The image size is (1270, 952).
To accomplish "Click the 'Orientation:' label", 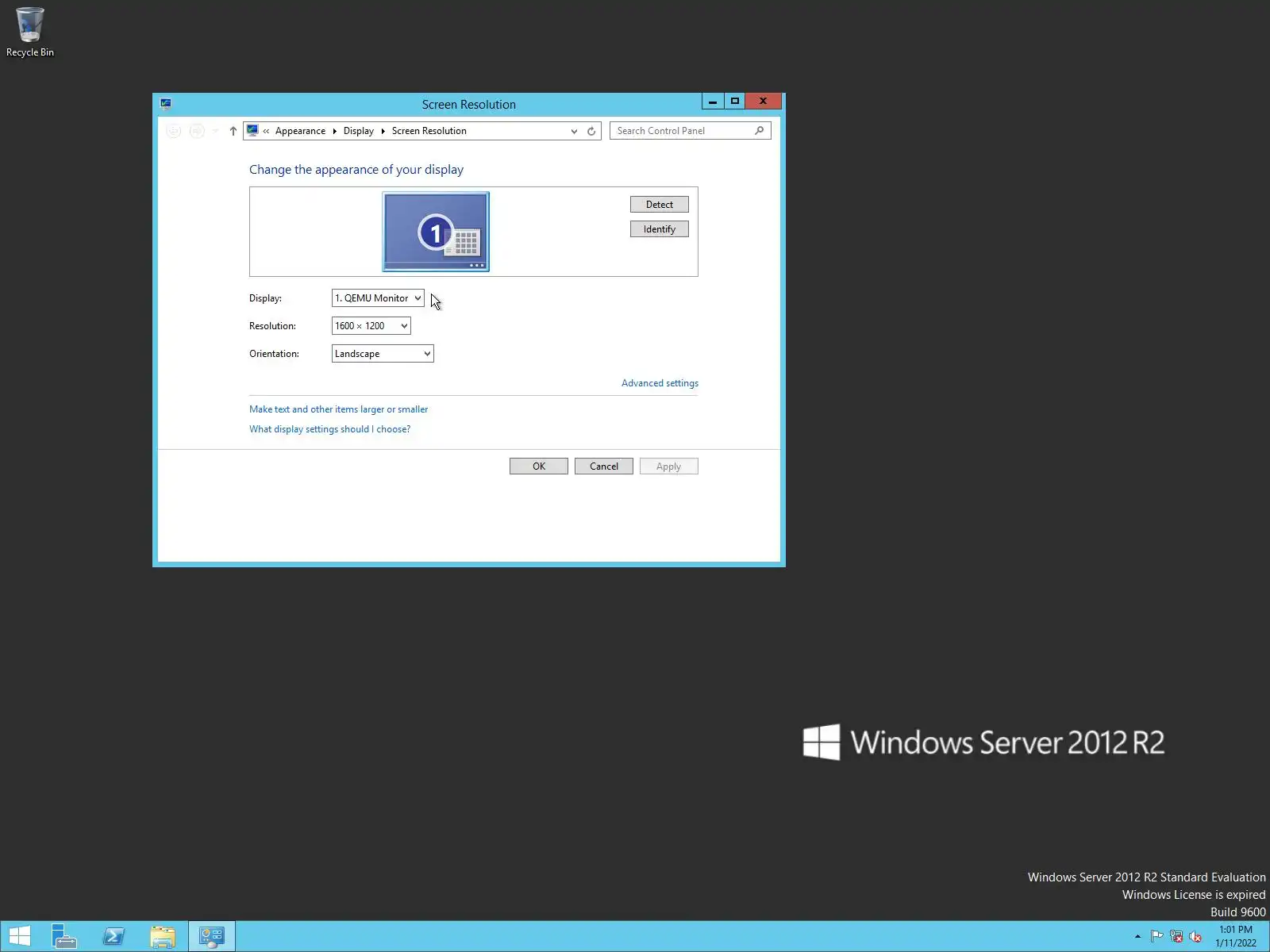I will [274, 354].
